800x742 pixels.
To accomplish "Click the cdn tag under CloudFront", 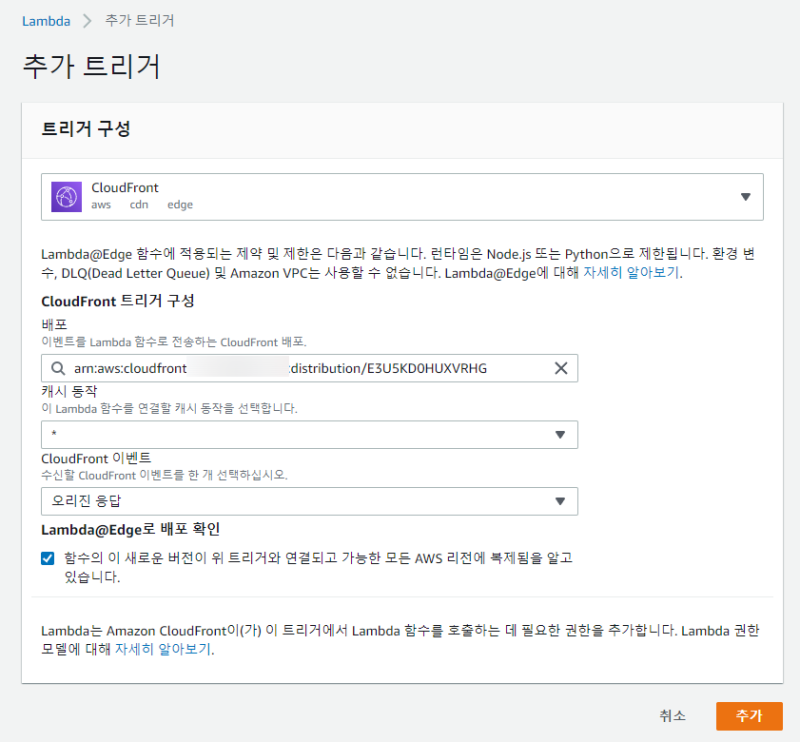I will point(139,205).
